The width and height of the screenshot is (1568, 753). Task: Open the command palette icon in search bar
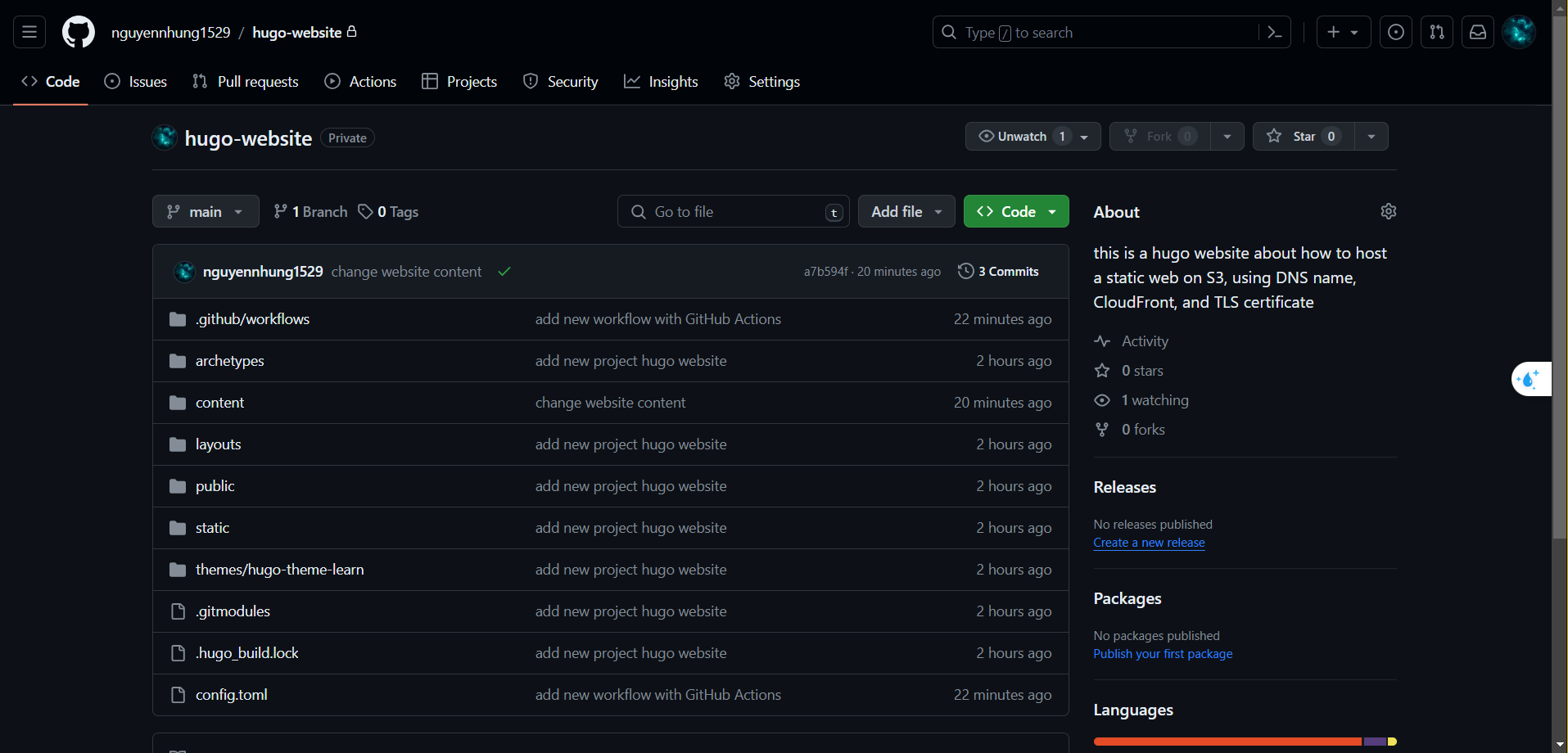[x=1274, y=32]
